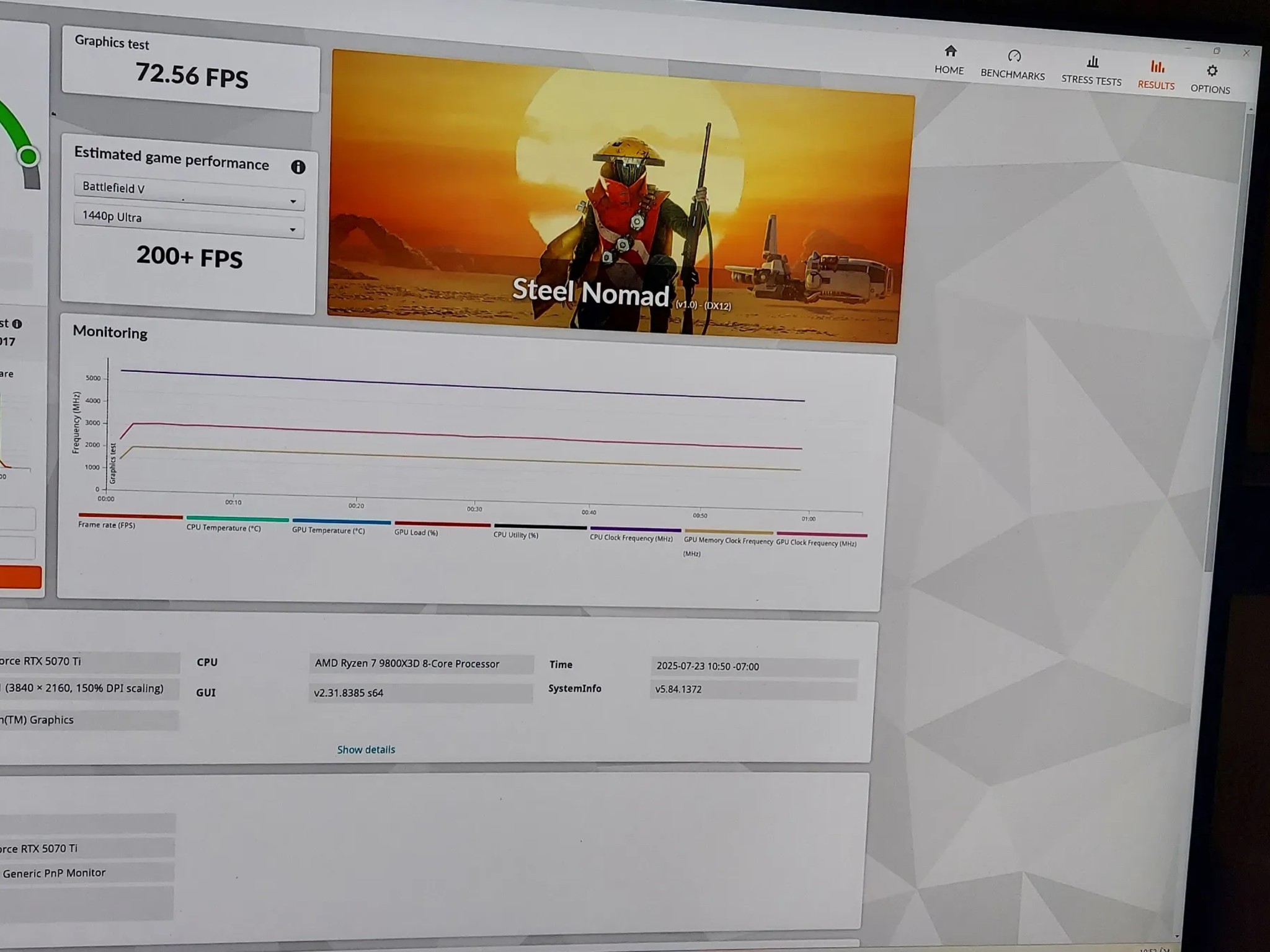The width and height of the screenshot is (1270, 952).
Task: Toggle the GPU Load (%) legend series
Action: pyautogui.click(x=416, y=532)
